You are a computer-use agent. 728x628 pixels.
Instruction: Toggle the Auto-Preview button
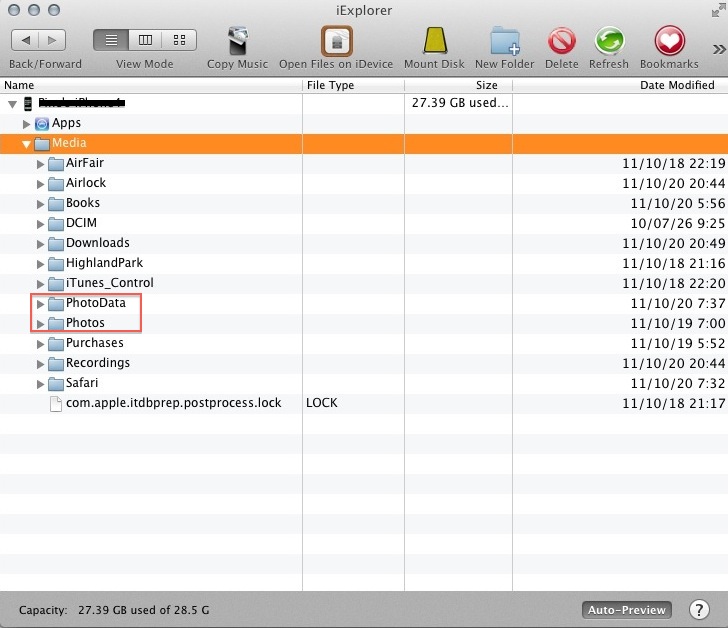point(626,609)
